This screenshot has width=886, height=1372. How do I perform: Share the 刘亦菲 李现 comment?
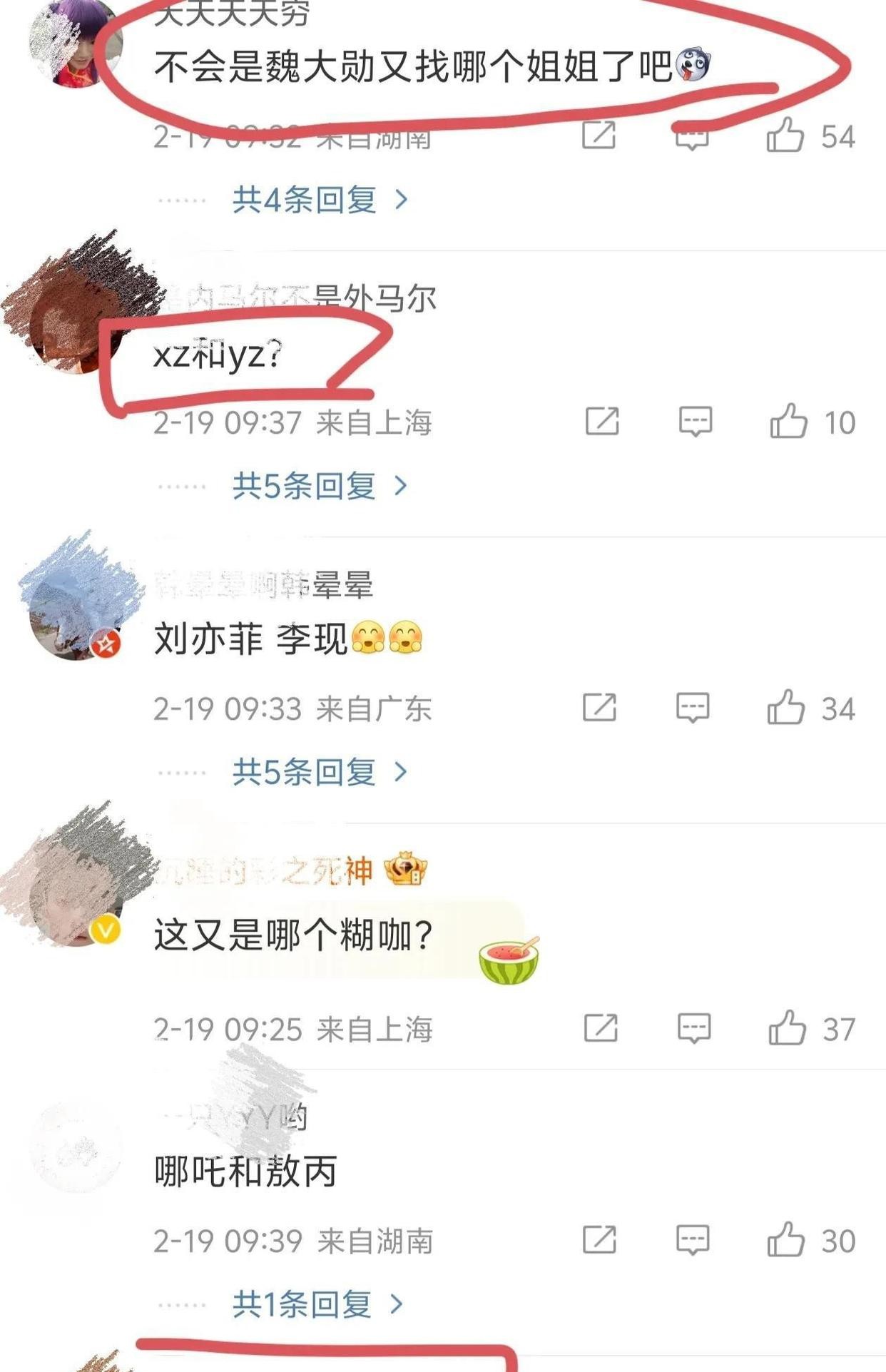pos(599,707)
